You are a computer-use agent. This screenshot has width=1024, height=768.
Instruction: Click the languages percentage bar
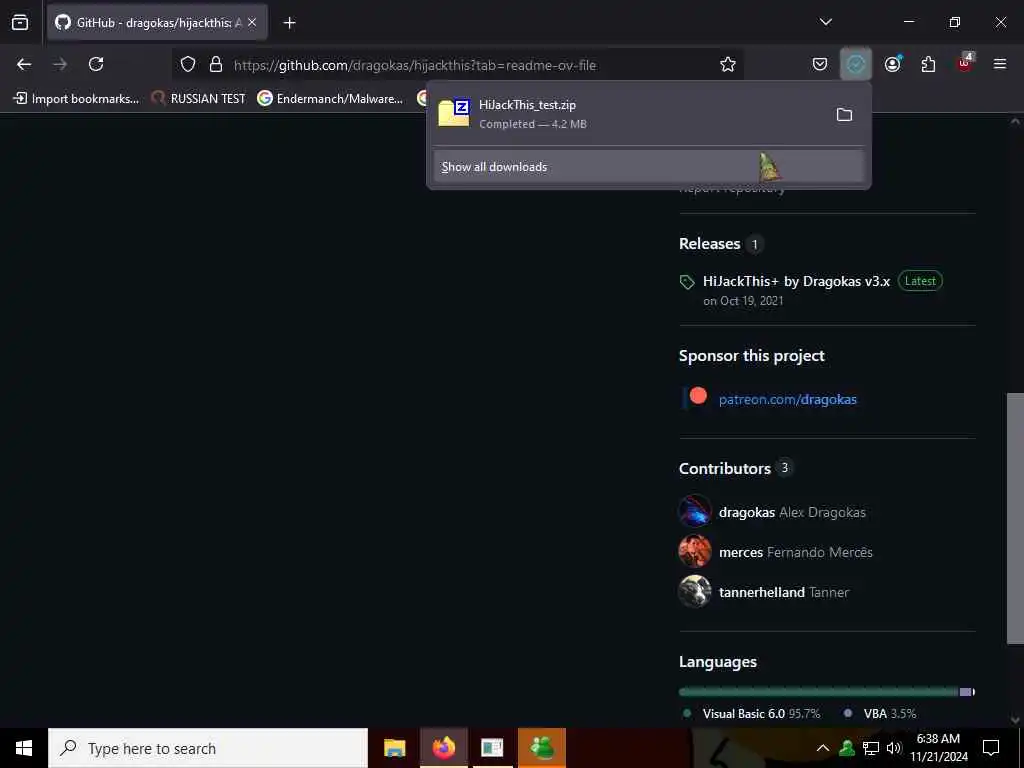[827, 692]
